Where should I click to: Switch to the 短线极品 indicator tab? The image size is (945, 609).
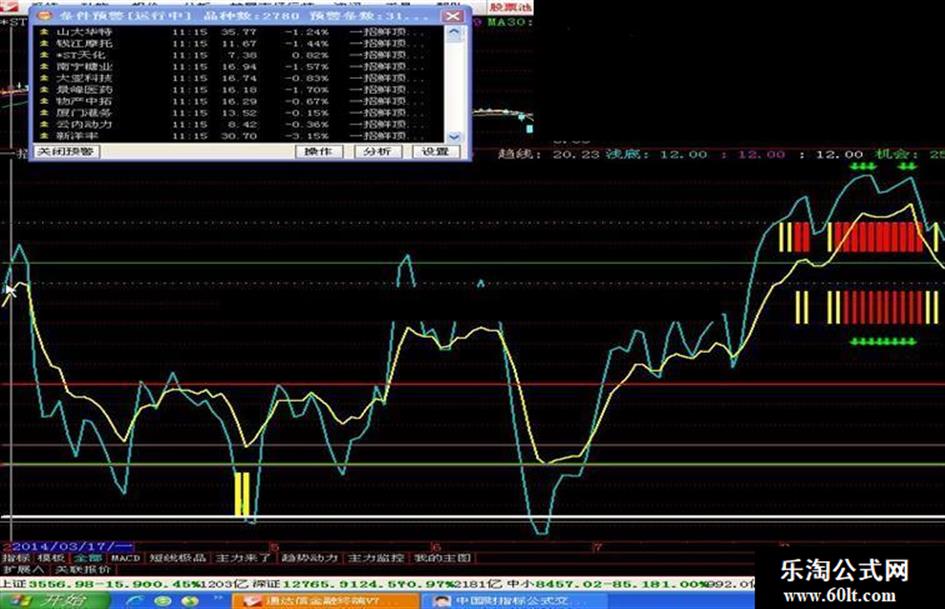(x=178, y=558)
